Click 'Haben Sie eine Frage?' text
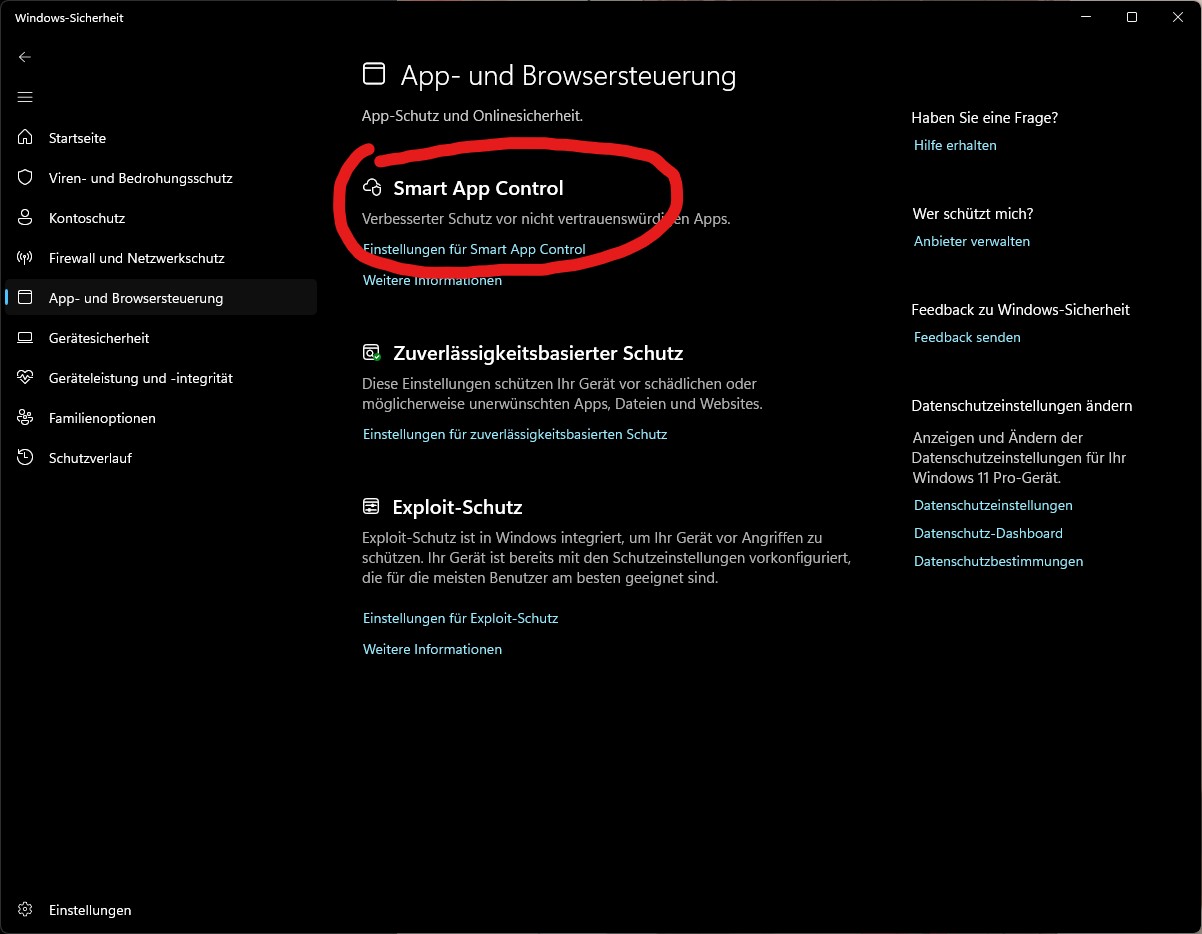Image resolution: width=1202 pixels, height=934 pixels. click(985, 117)
